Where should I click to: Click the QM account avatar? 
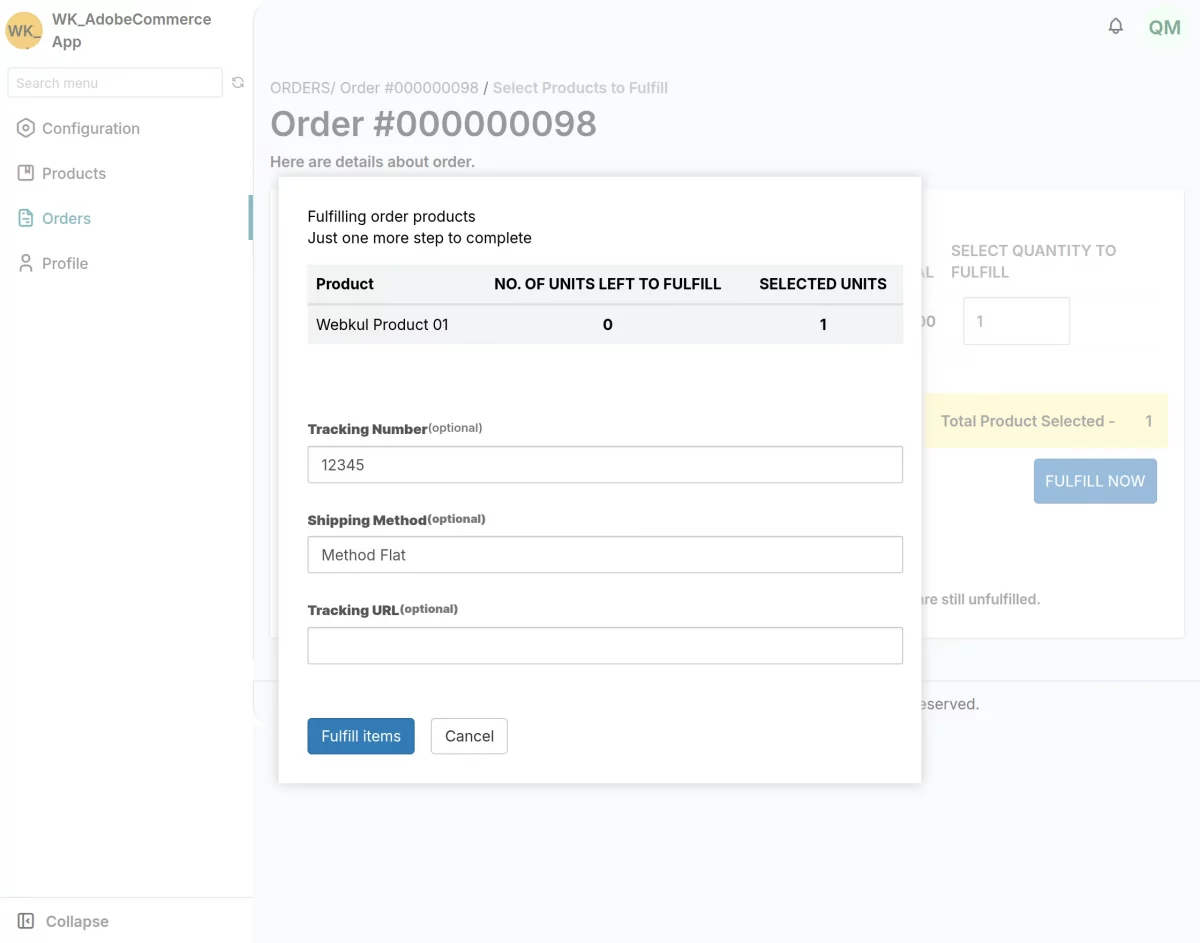point(1164,28)
